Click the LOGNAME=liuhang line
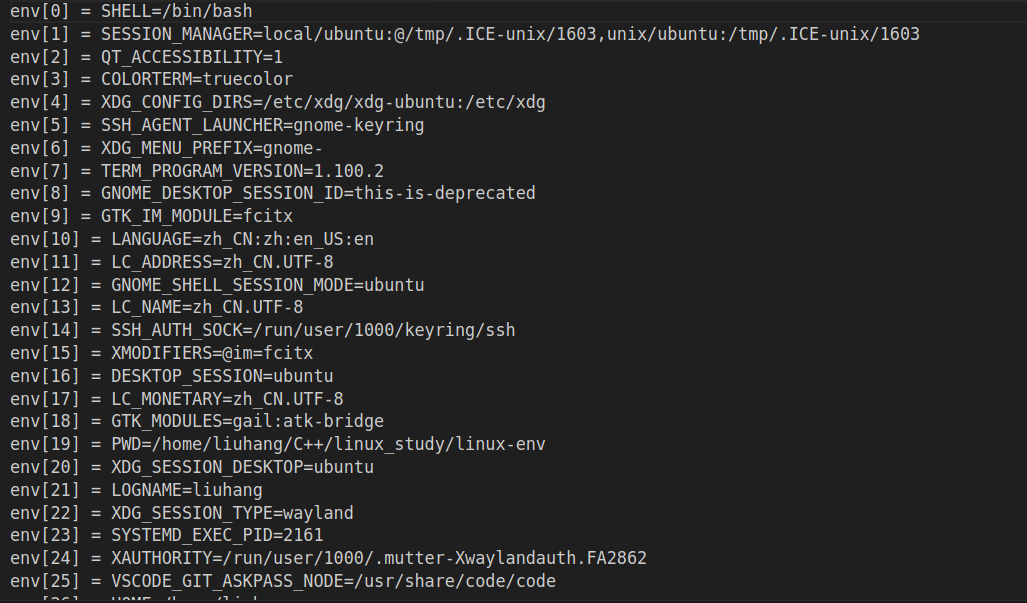The image size is (1027, 603). coord(136,490)
